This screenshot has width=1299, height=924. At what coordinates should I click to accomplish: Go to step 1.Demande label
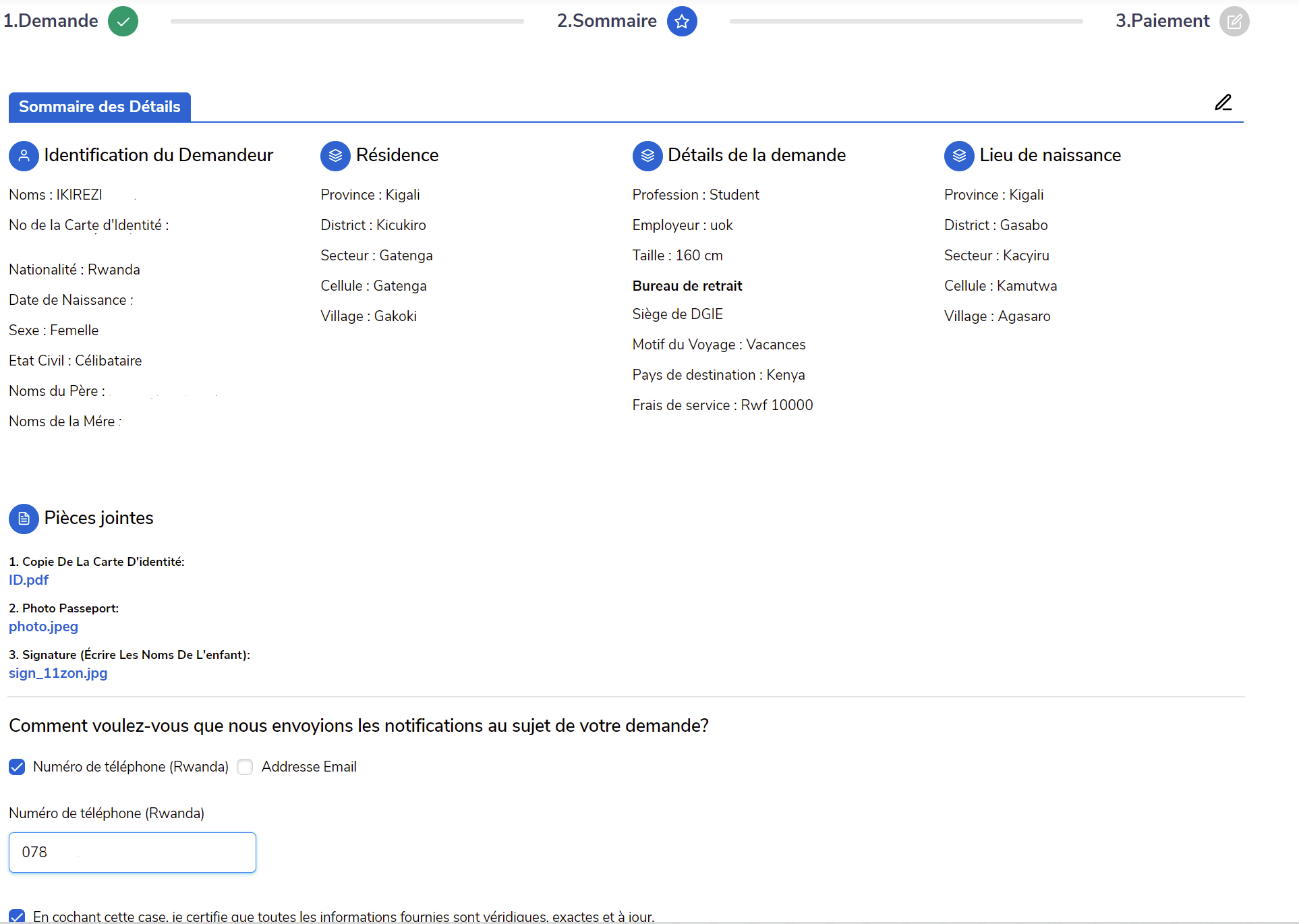point(51,22)
